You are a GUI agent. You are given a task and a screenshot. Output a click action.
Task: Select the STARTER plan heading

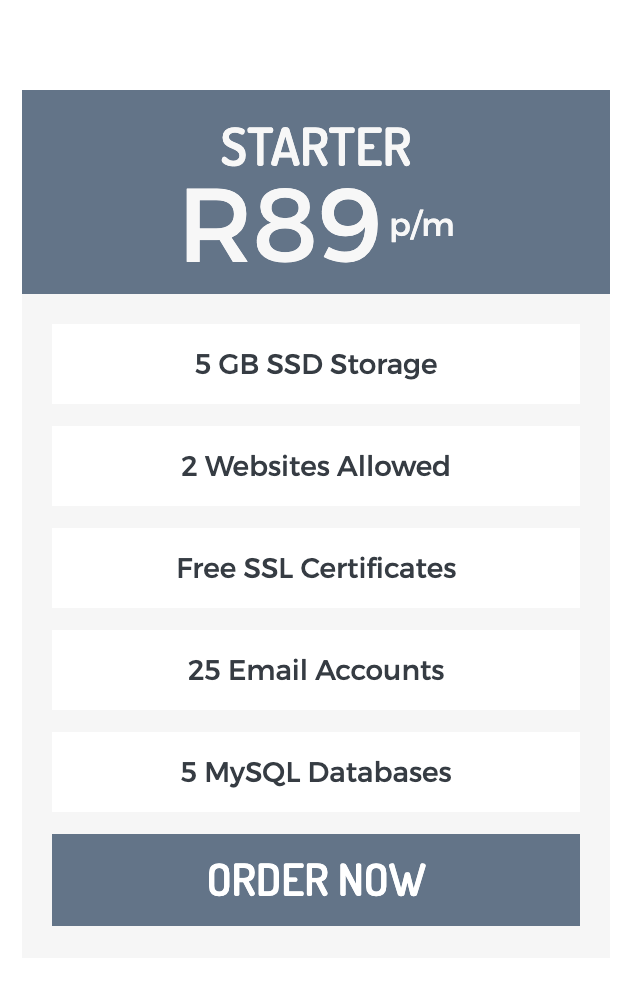(x=316, y=148)
